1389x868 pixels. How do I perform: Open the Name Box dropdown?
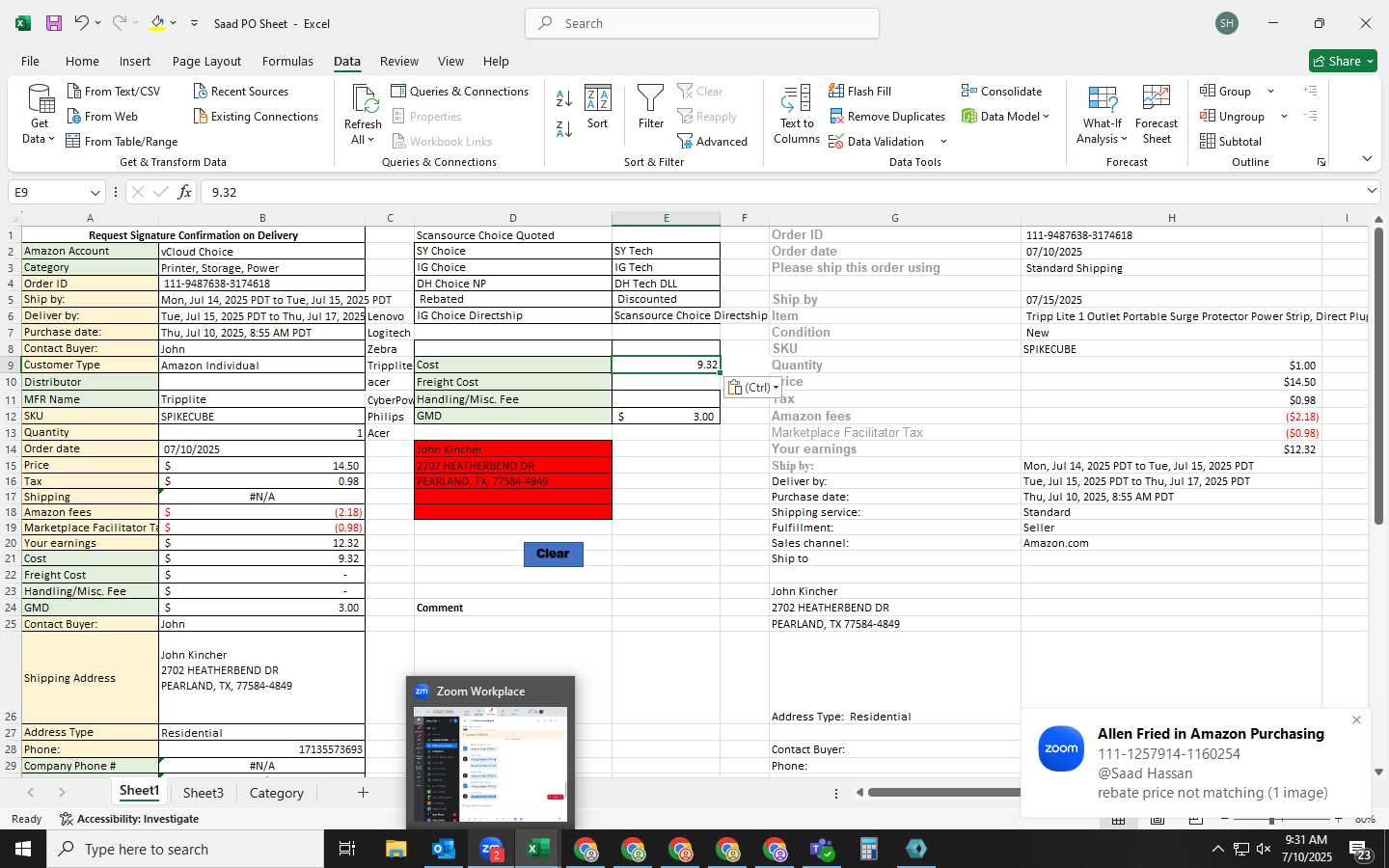pyautogui.click(x=95, y=193)
